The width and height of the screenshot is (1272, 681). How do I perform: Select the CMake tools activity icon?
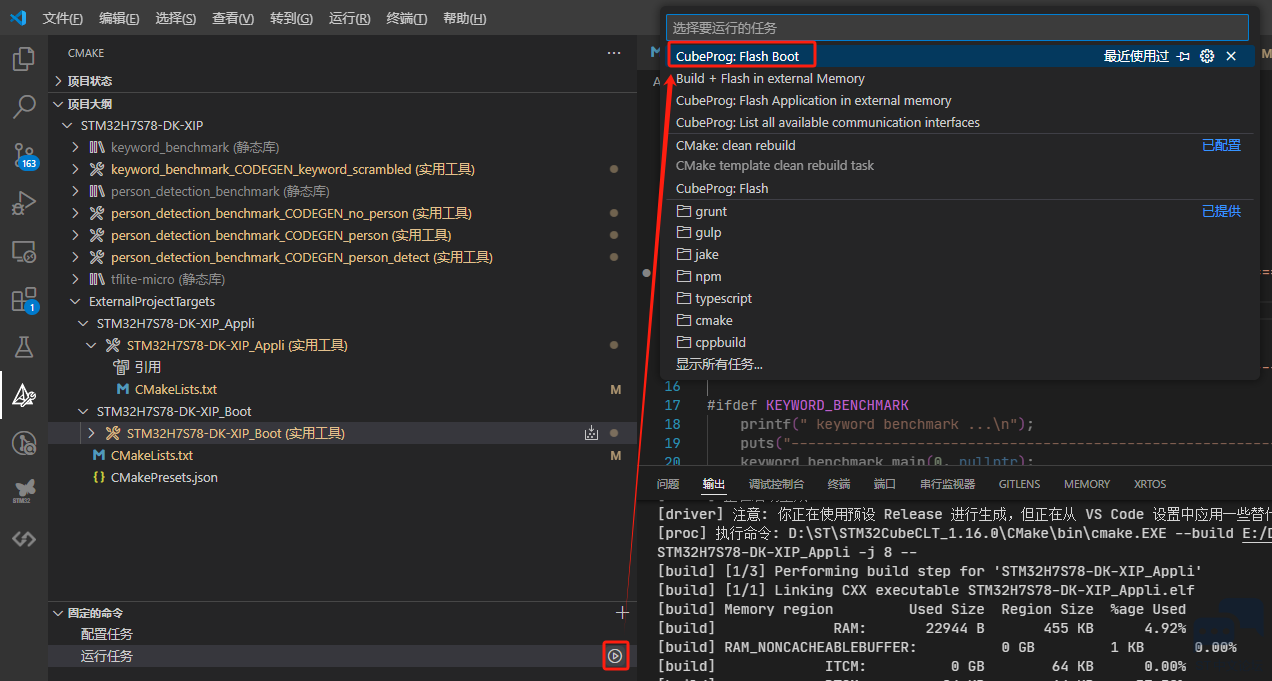[x=23, y=395]
